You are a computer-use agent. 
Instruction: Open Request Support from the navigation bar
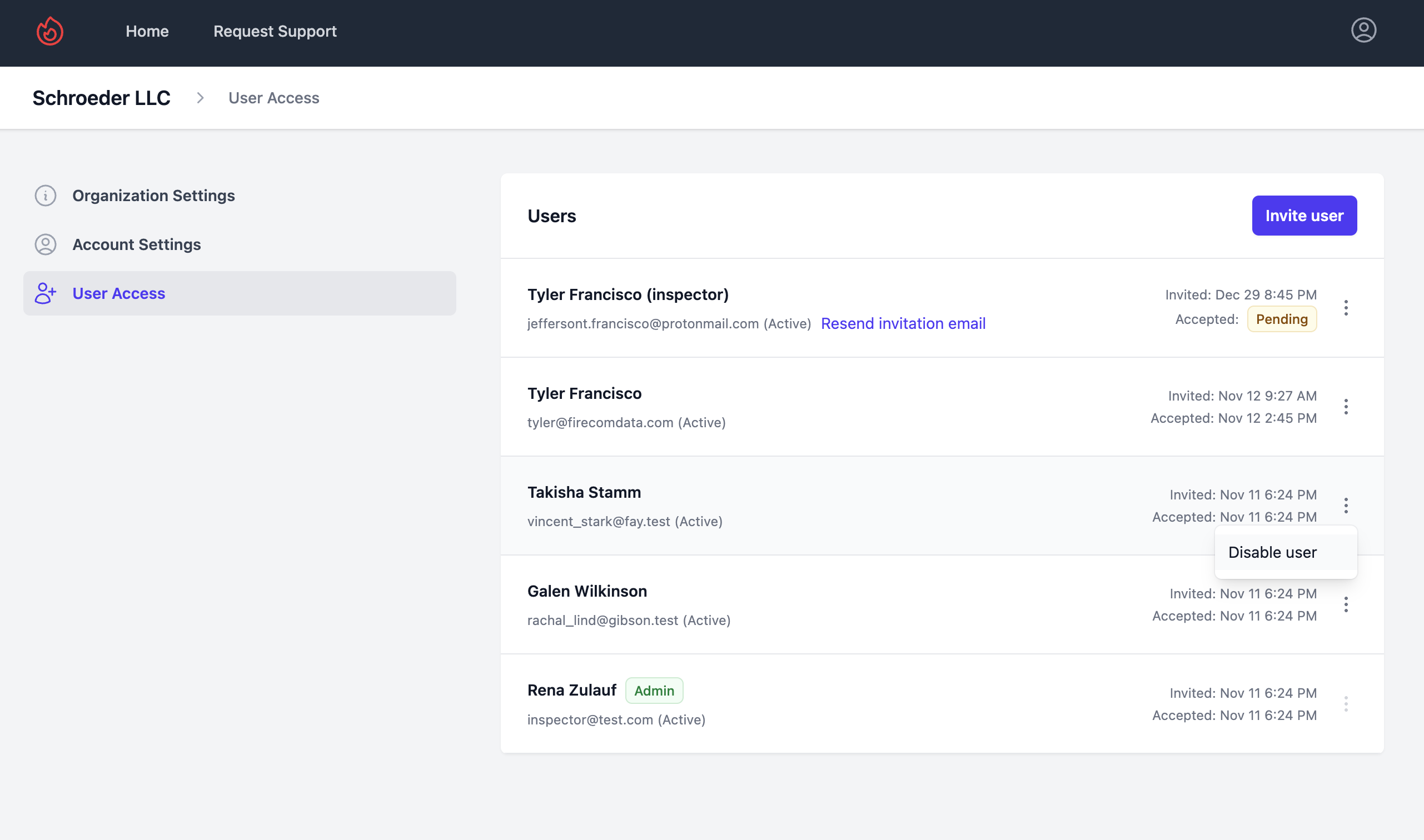click(x=275, y=31)
